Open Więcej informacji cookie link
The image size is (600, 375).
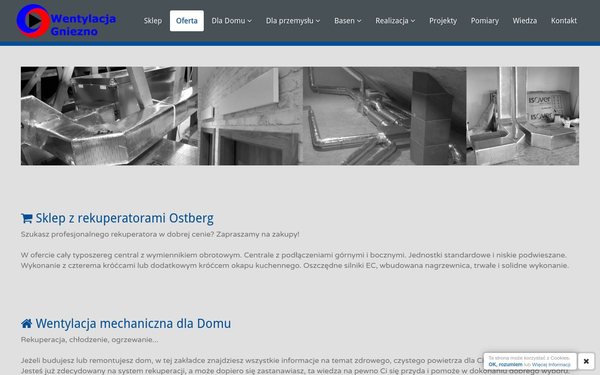tap(551, 365)
